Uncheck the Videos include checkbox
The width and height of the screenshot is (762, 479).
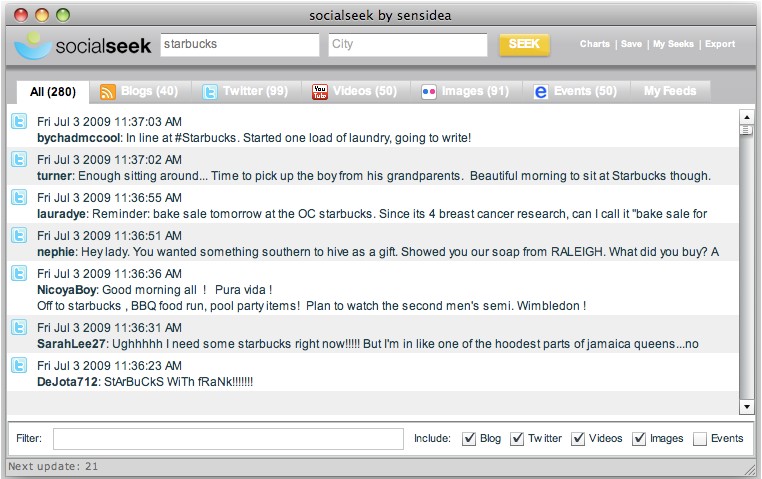(x=578, y=439)
